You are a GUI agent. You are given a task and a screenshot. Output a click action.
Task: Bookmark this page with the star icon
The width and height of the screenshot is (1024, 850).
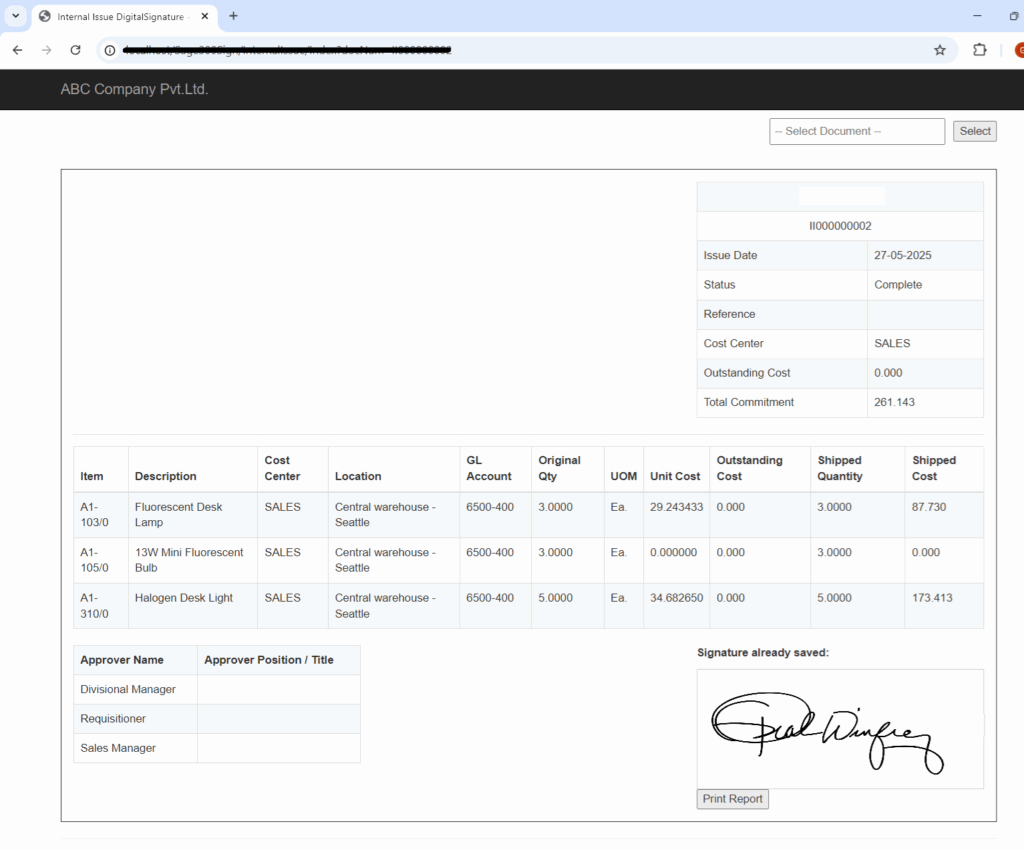tap(939, 50)
